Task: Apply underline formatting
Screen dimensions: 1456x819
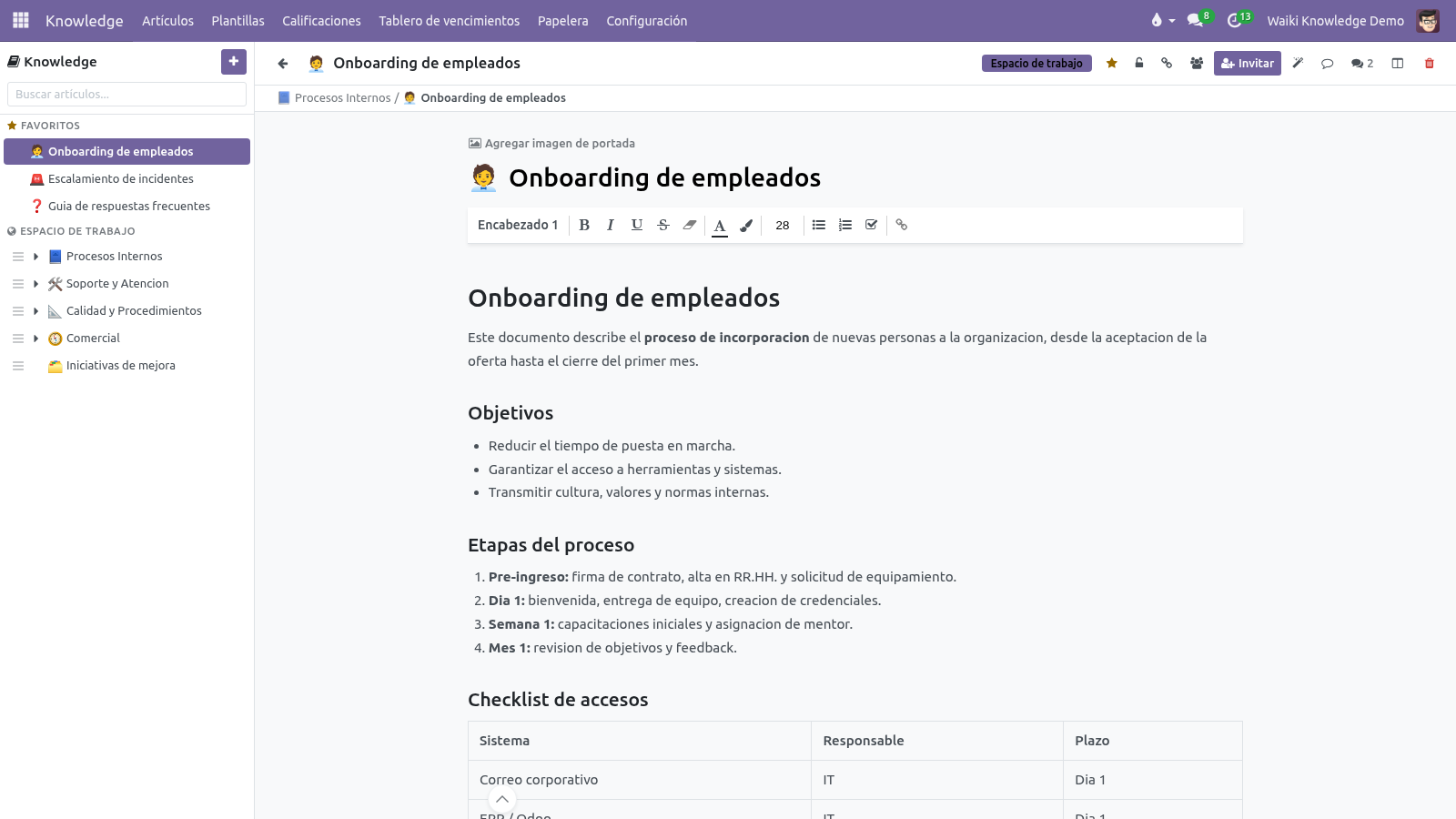Action: point(637,225)
